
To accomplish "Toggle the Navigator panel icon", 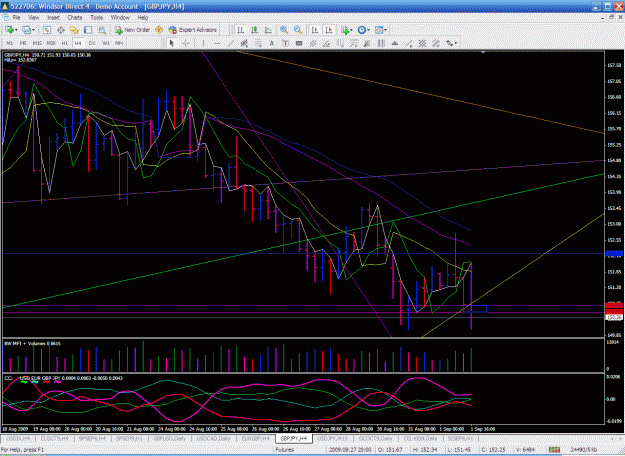I will click(x=74, y=30).
